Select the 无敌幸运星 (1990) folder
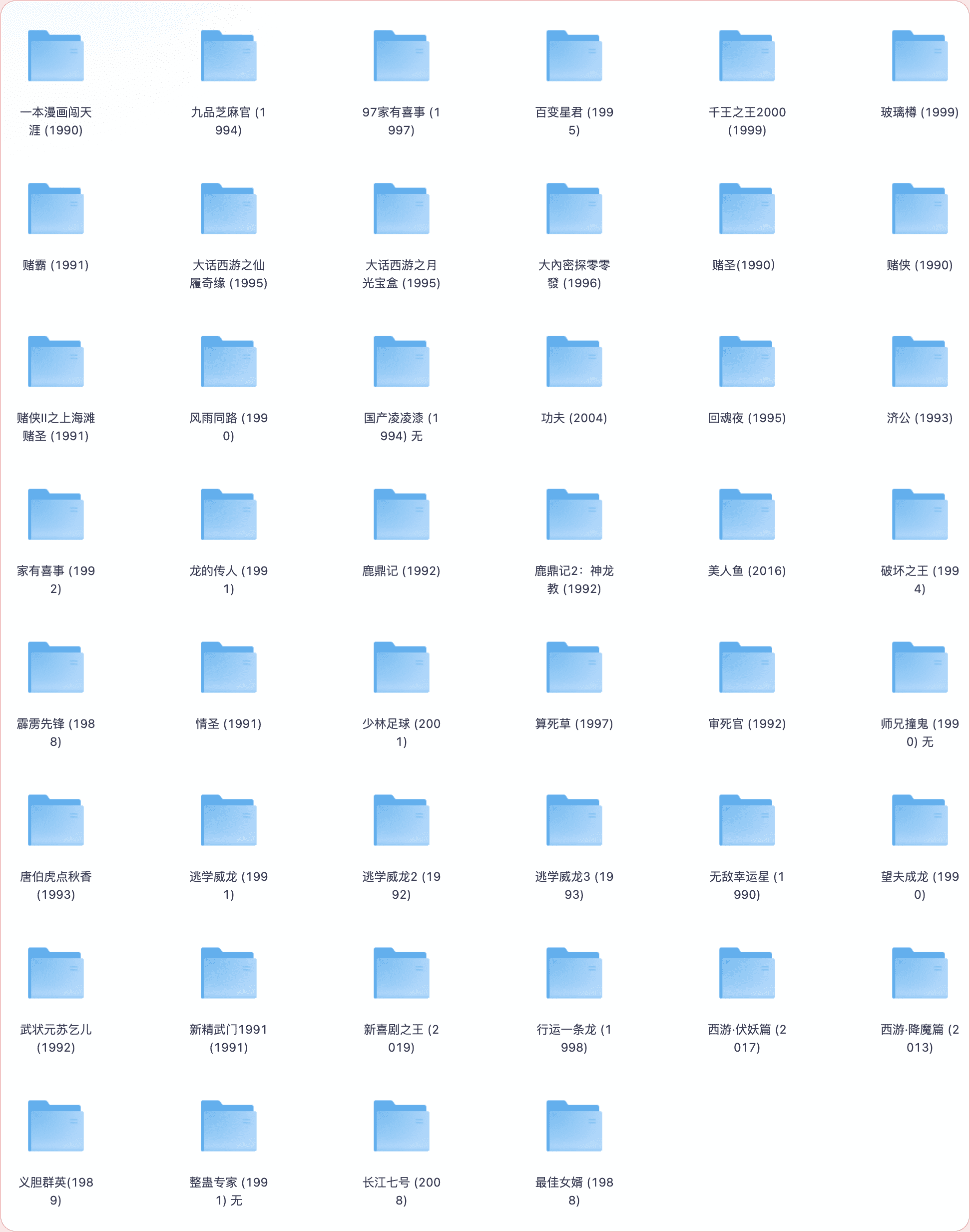This screenshot has height=1232, width=970. pyautogui.click(x=747, y=820)
